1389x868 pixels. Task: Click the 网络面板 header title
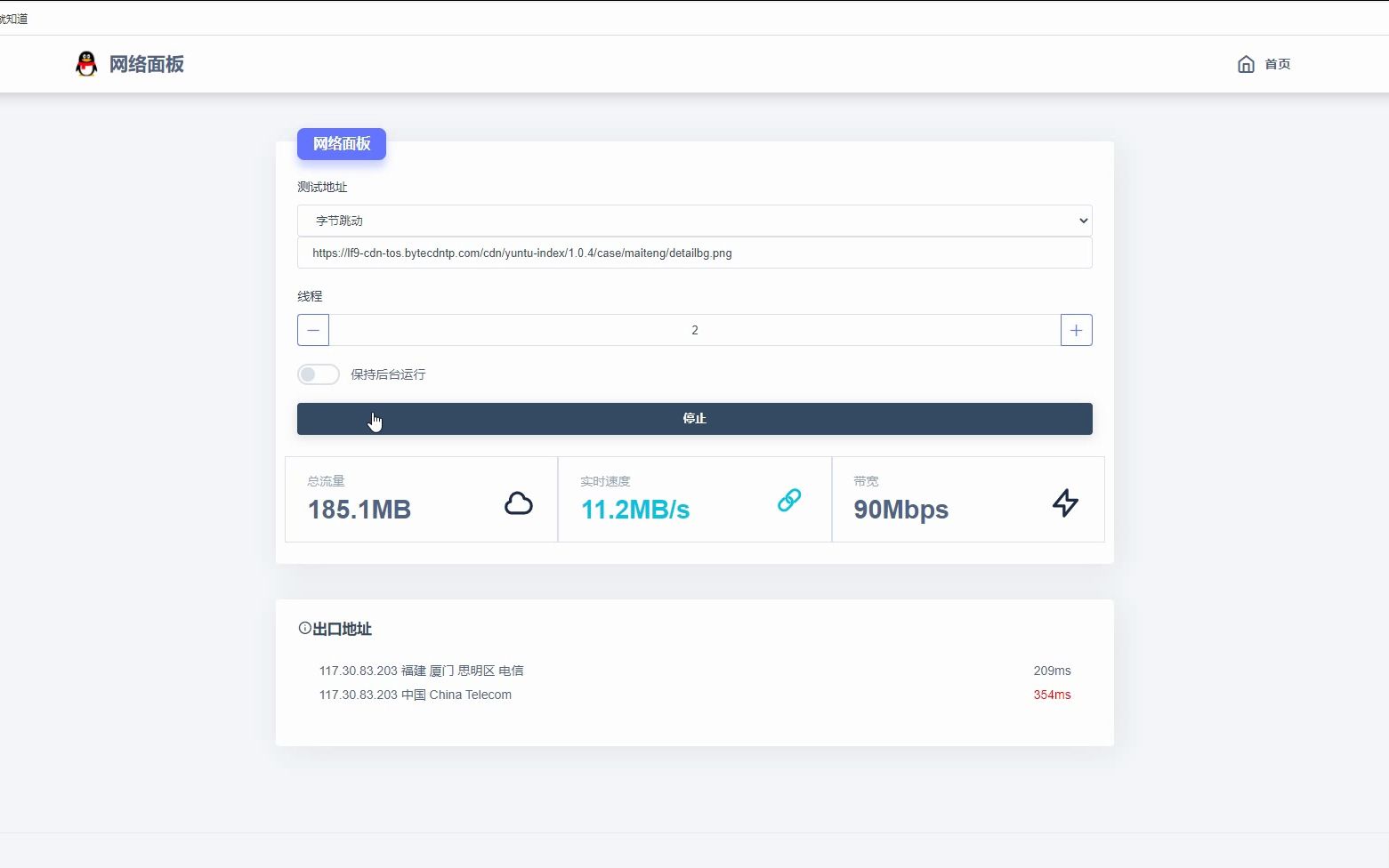point(147,64)
